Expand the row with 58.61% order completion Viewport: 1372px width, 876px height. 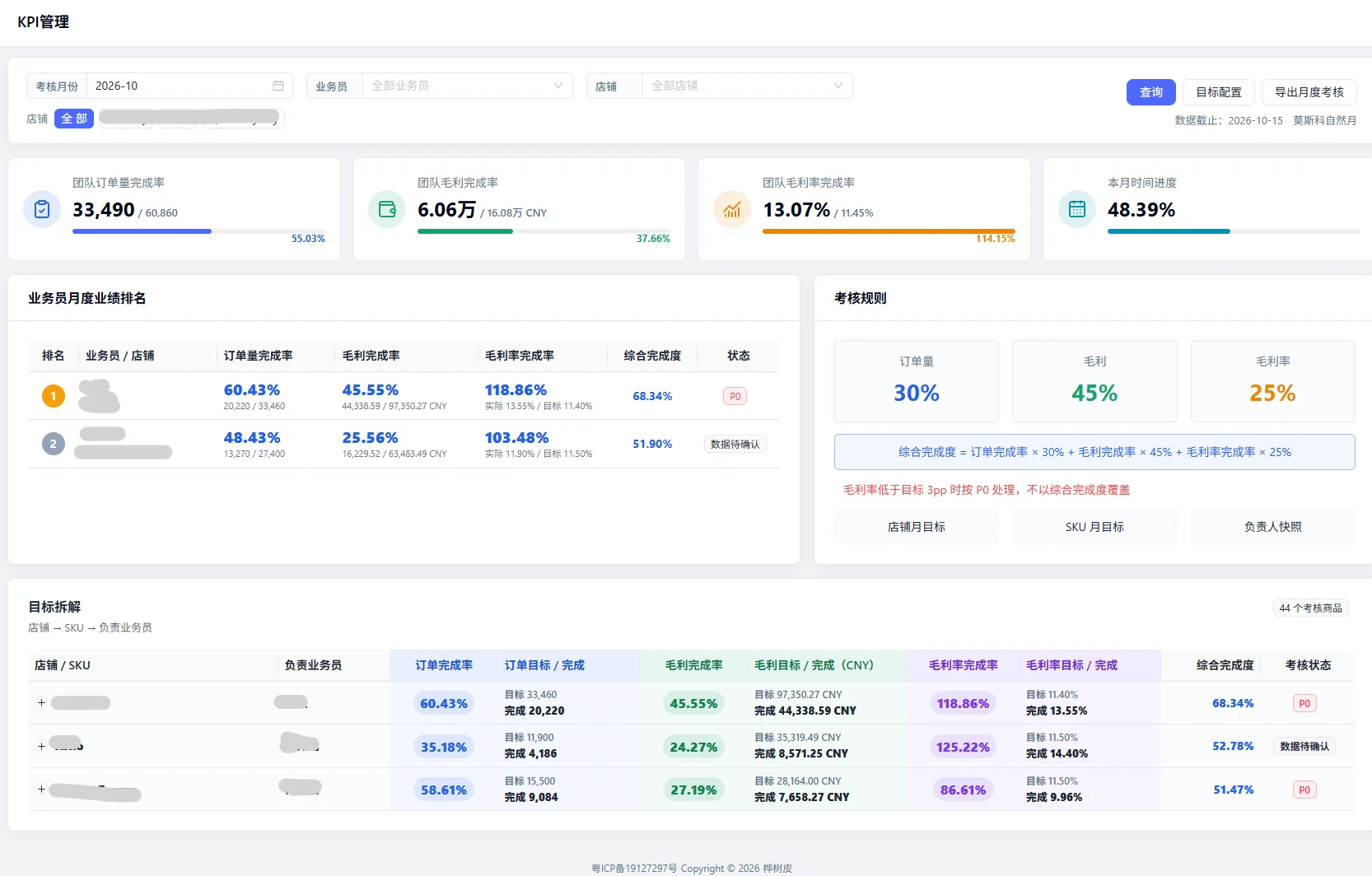coord(41,789)
